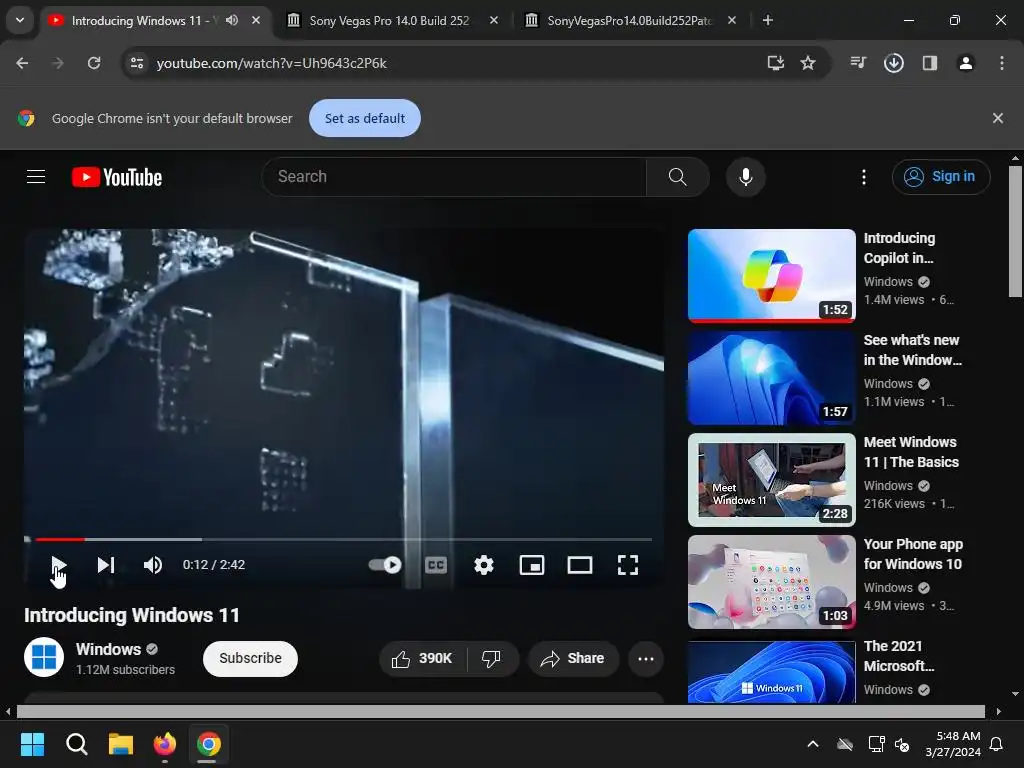Image resolution: width=1024 pixels, height=768 pixels.
Task: Subscribe to the Windows channel
Action: pos(250,658)
